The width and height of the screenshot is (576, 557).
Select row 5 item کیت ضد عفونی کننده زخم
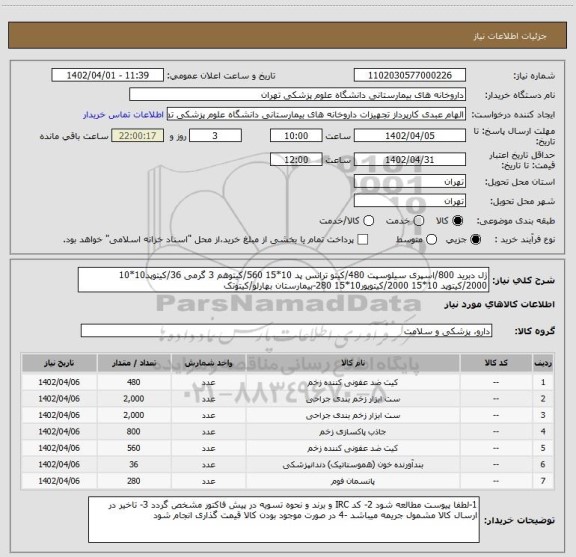coord(353,448)
